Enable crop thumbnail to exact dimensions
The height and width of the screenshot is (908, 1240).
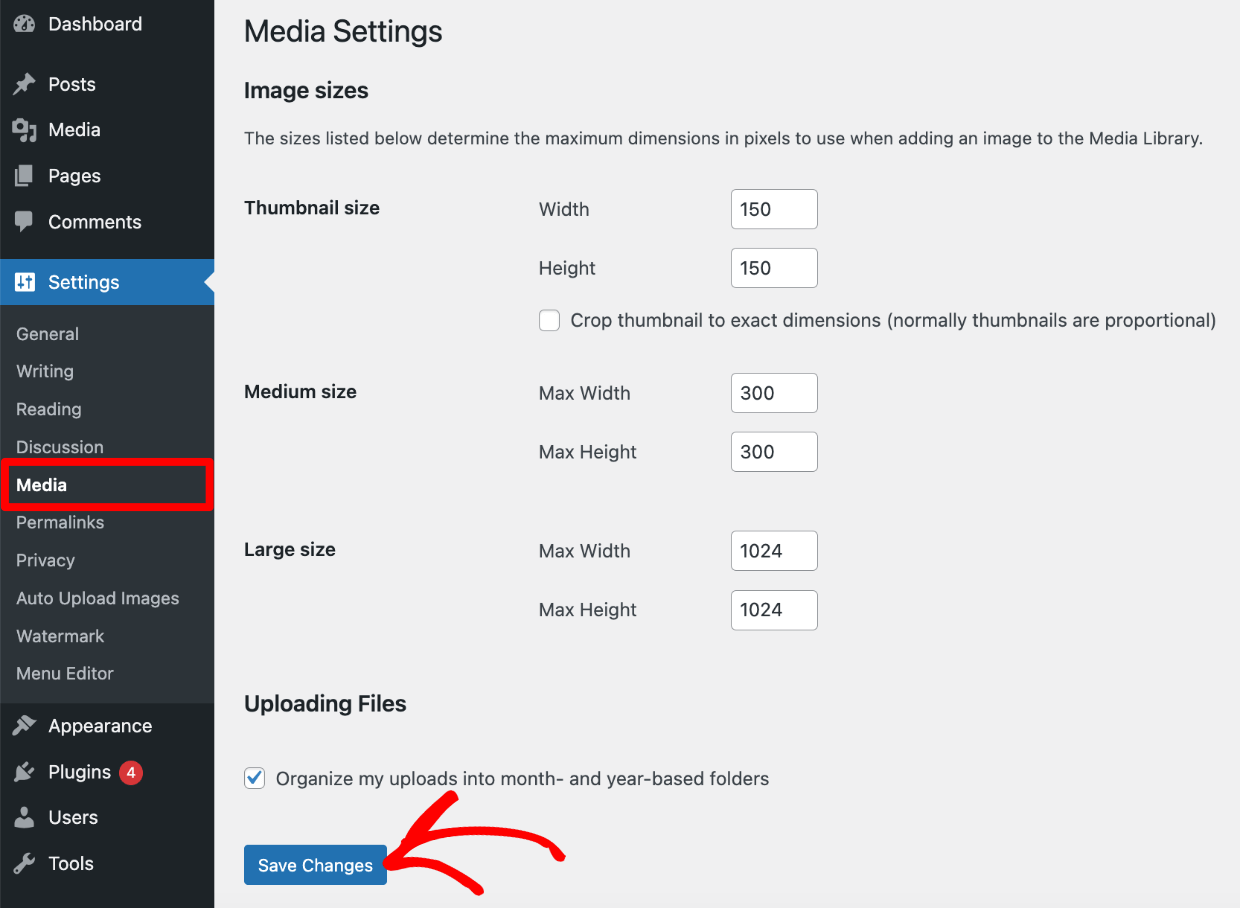[549, 320]
